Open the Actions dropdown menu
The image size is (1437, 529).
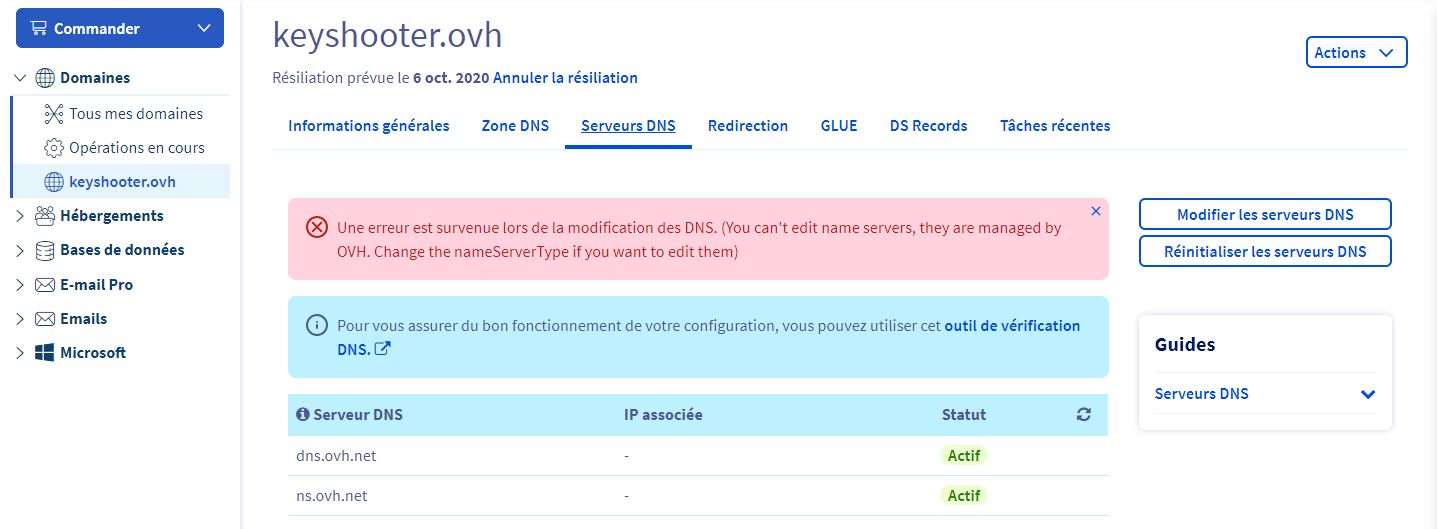tap(1356, 53)
